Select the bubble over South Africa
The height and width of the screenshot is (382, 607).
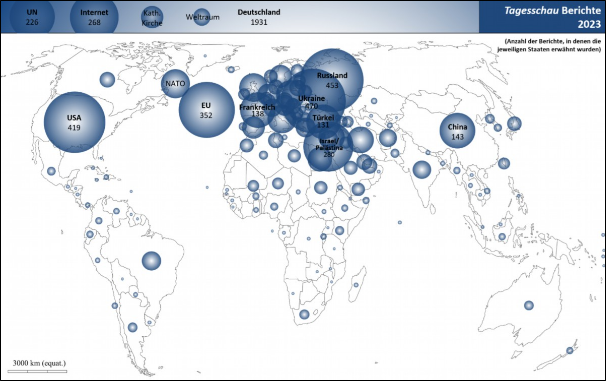304,314
